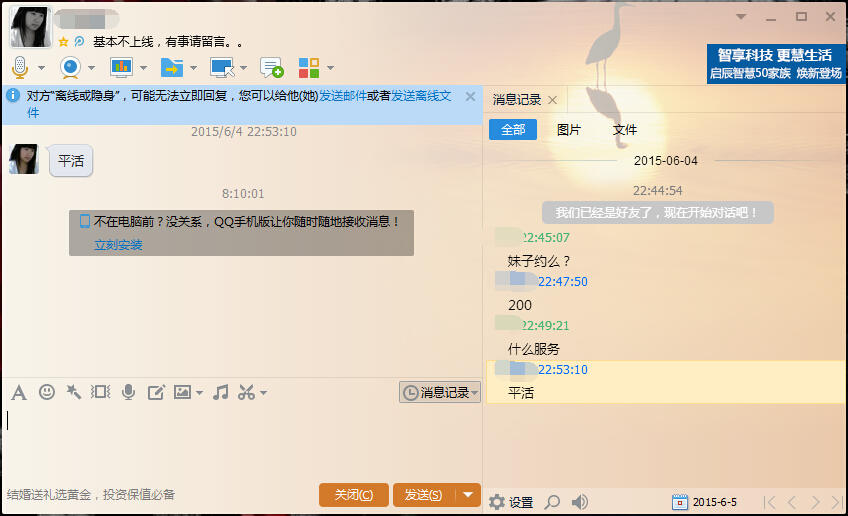
Task: Expand the send button options arrow
Action: click(469, 495)
